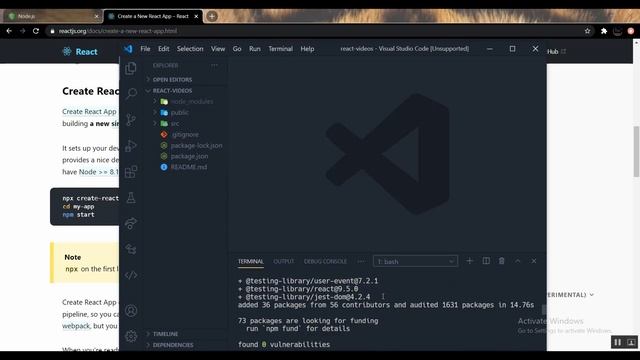This screenshot has width=640, height=360.
Task: Bookmark this page with star icon
Action: [x=587, y=31]
